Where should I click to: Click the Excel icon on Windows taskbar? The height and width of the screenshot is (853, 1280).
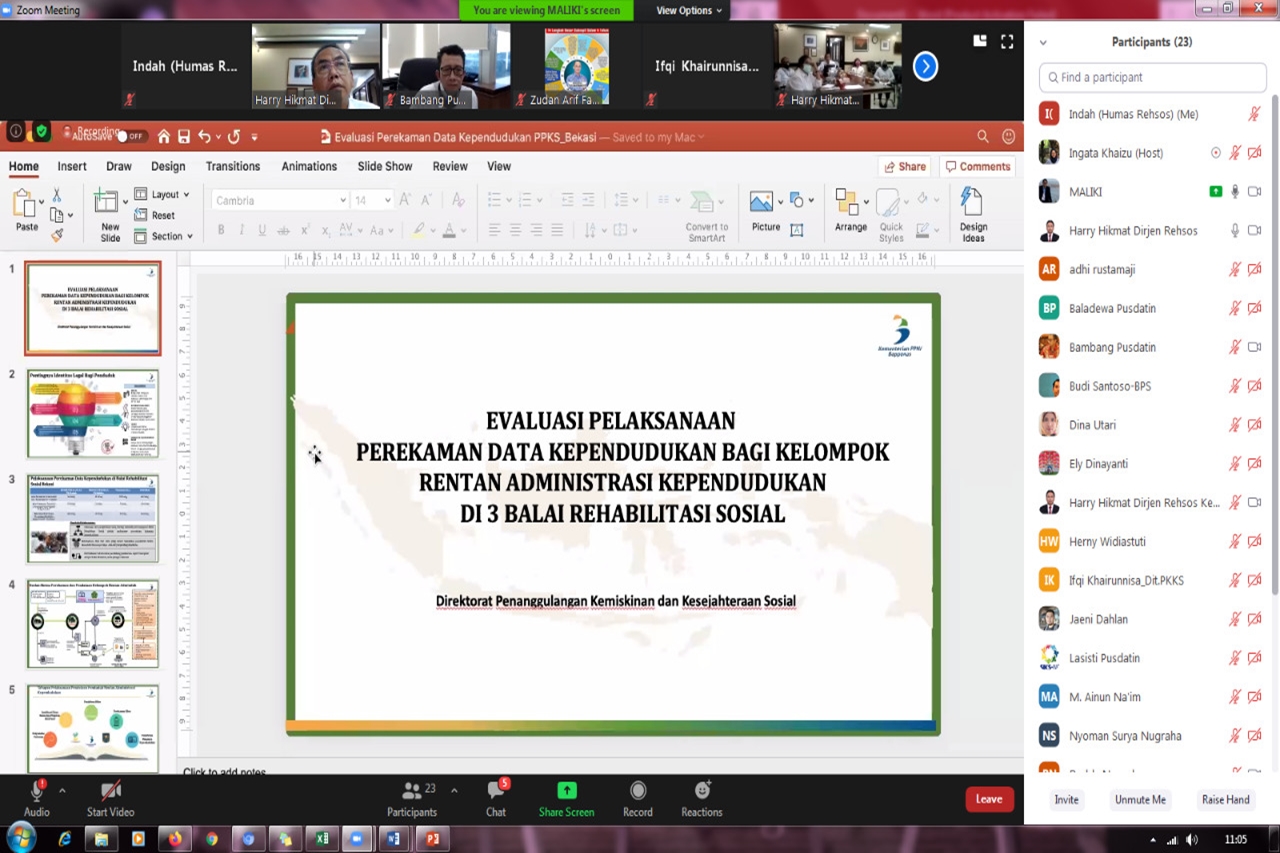(x=322, y=839)
